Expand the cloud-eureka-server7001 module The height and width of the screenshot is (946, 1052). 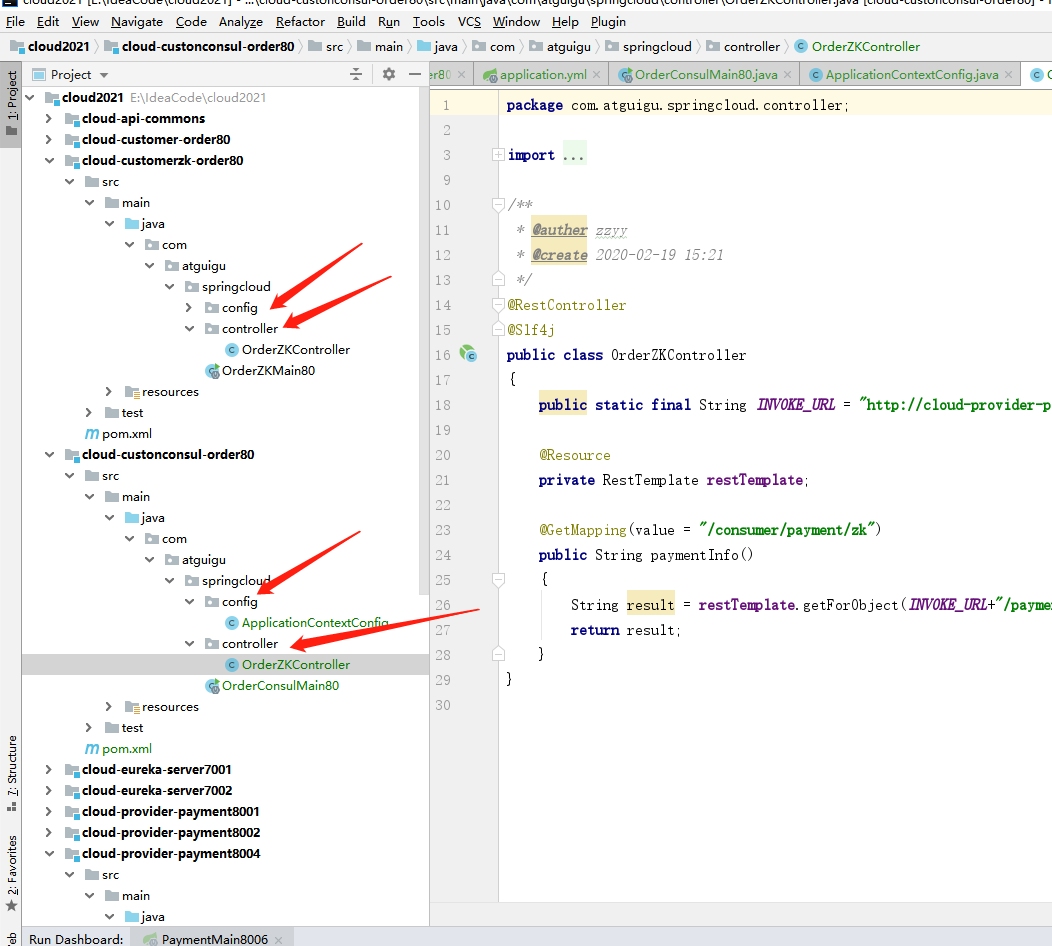coord(48,770)
